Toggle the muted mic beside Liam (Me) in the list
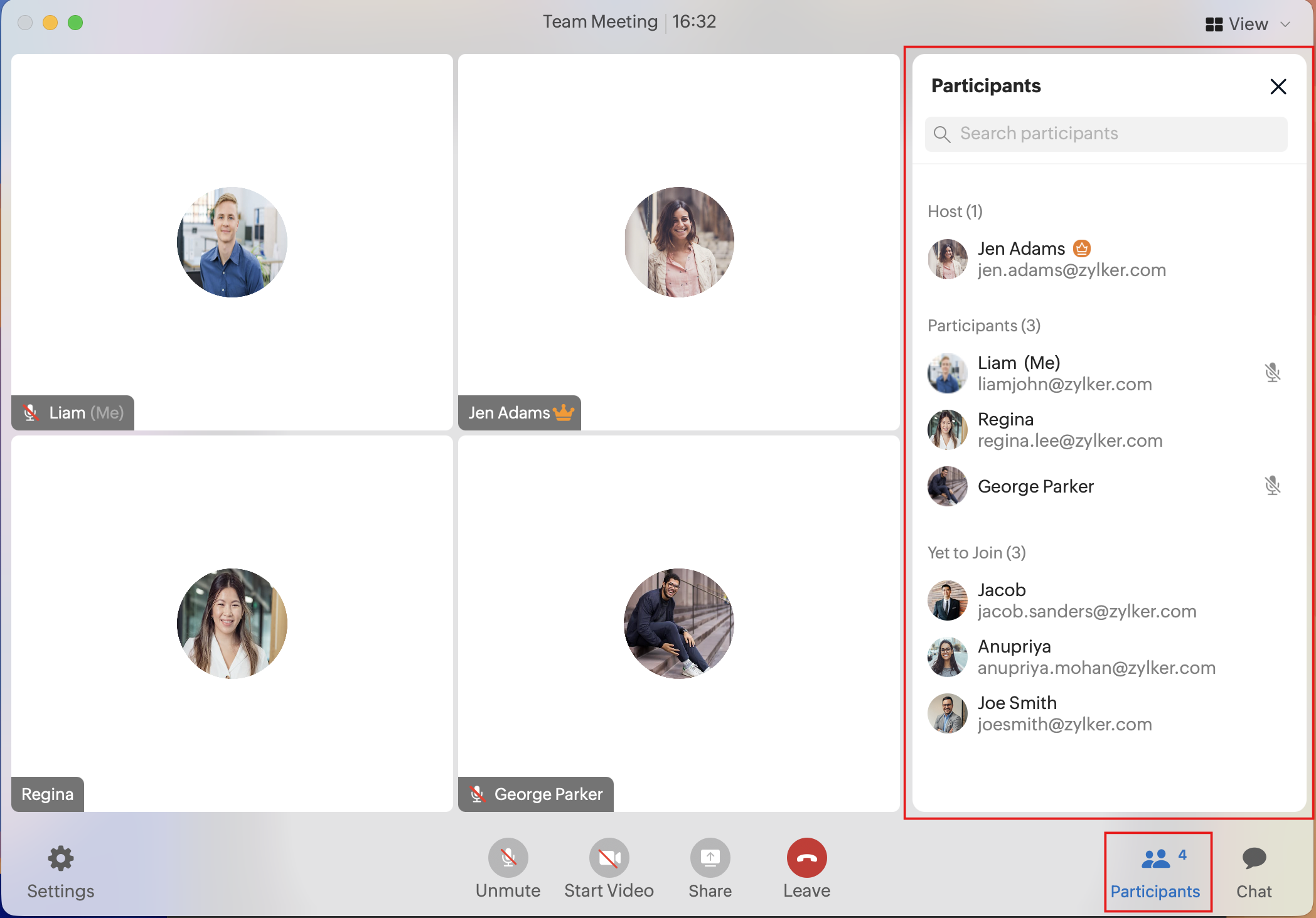Image resolution: width=1316 pixels, height=918 pixels. pos(1272,373)
